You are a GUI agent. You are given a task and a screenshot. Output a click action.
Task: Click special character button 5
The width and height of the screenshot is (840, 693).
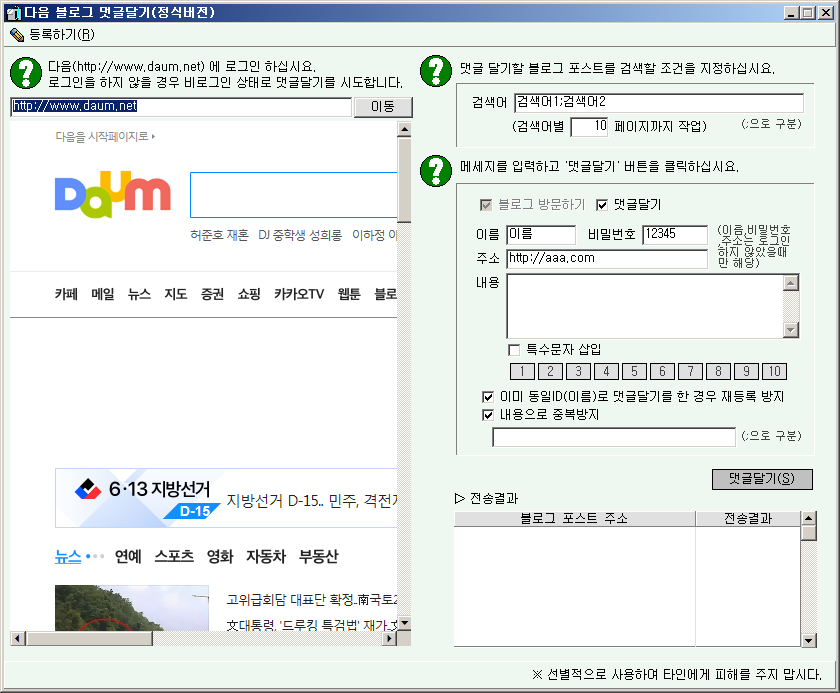(x=635, y=371)
